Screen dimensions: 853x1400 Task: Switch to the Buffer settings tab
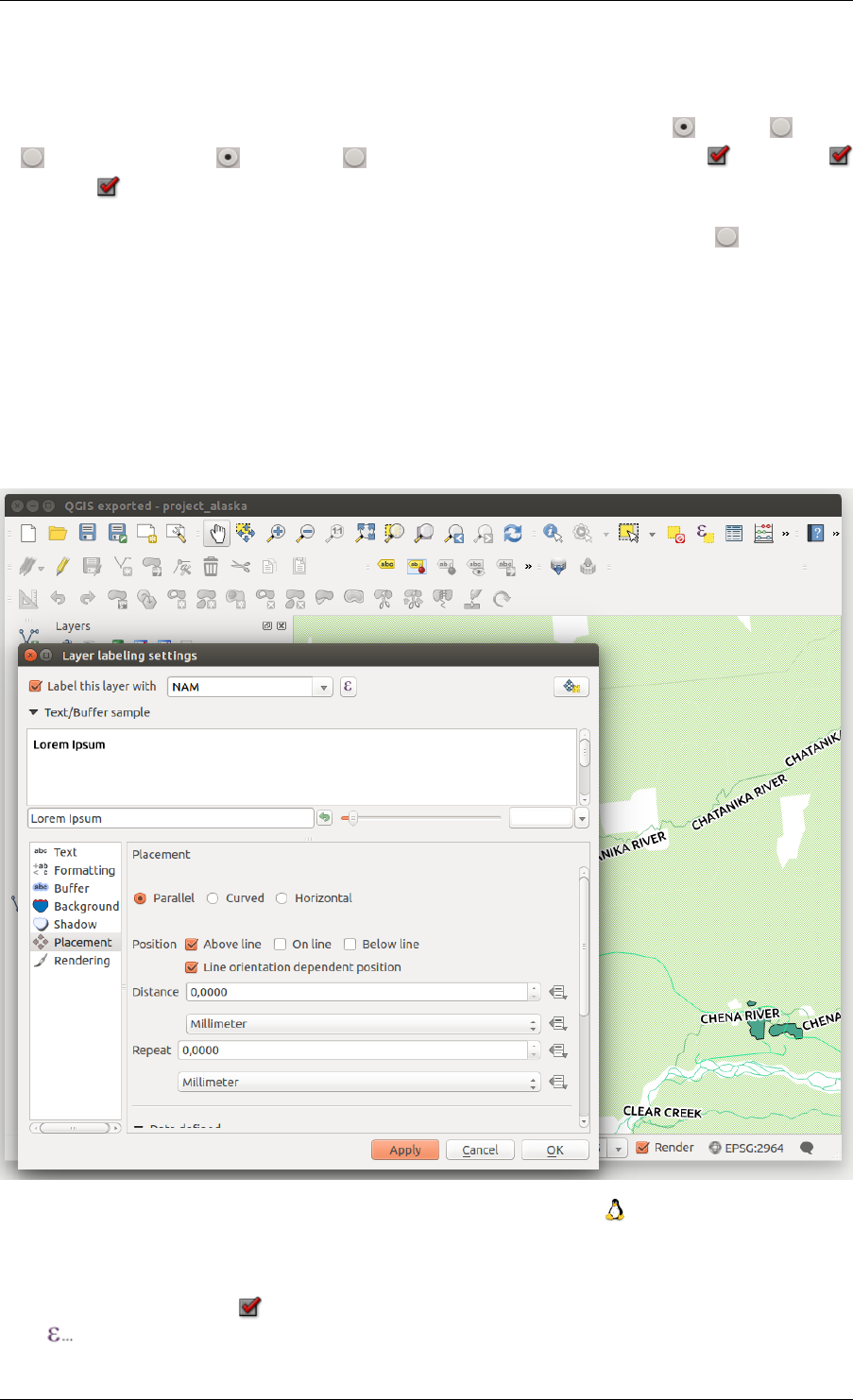(x=71, y=888)
